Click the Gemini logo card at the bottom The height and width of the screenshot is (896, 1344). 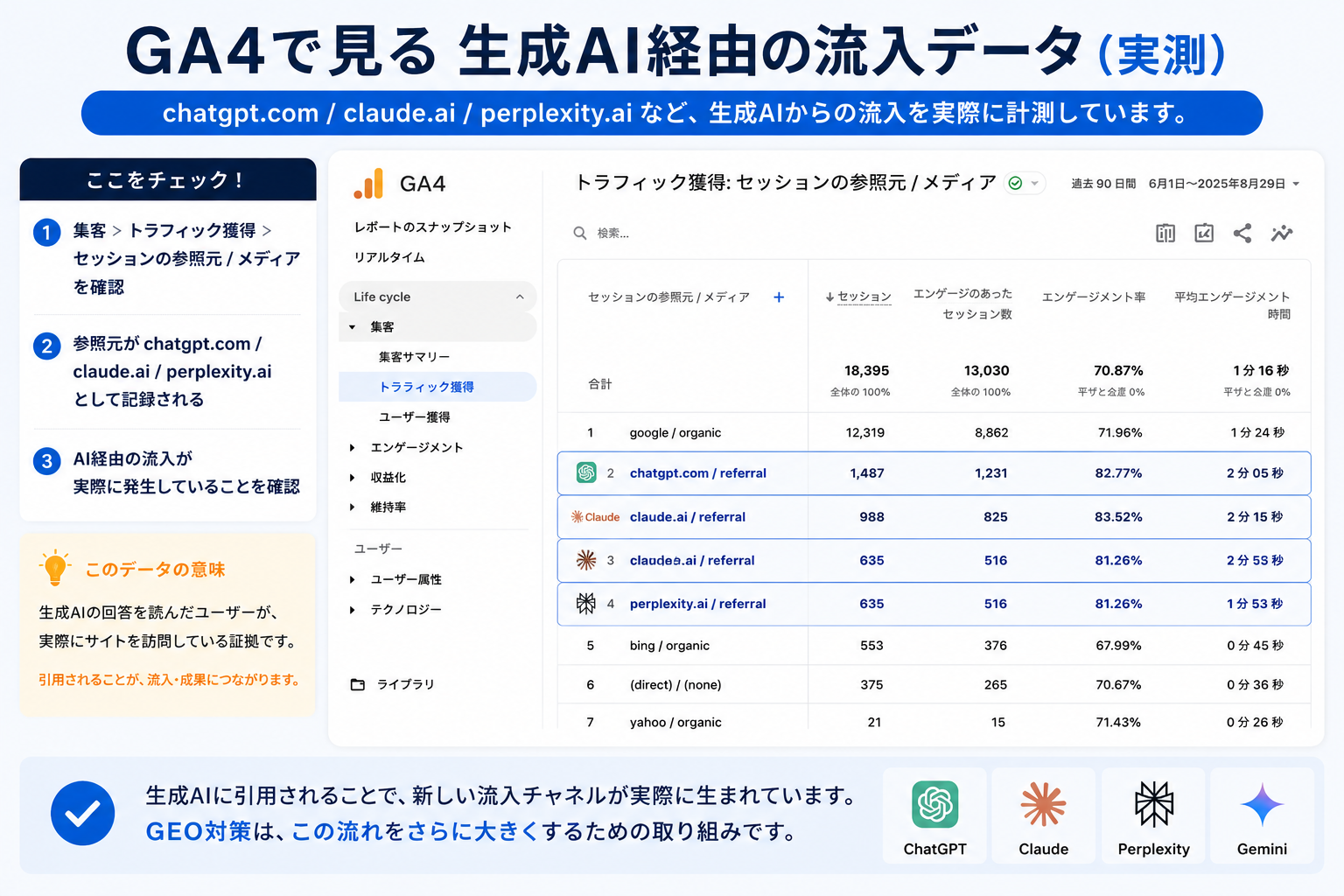click(x=1262, y=815)
